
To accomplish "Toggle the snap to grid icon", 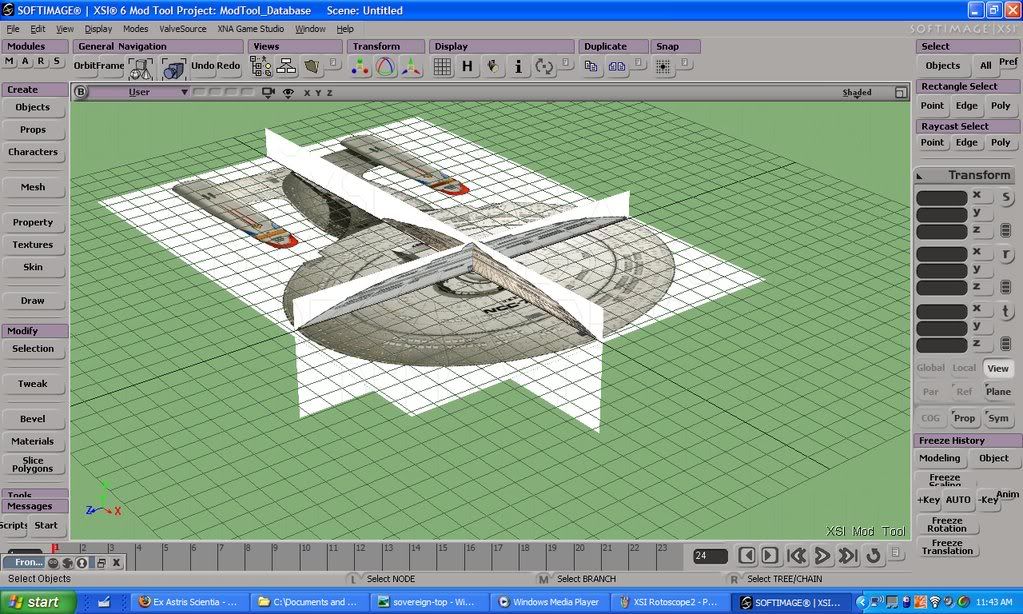I will click(x=663, y=67).
